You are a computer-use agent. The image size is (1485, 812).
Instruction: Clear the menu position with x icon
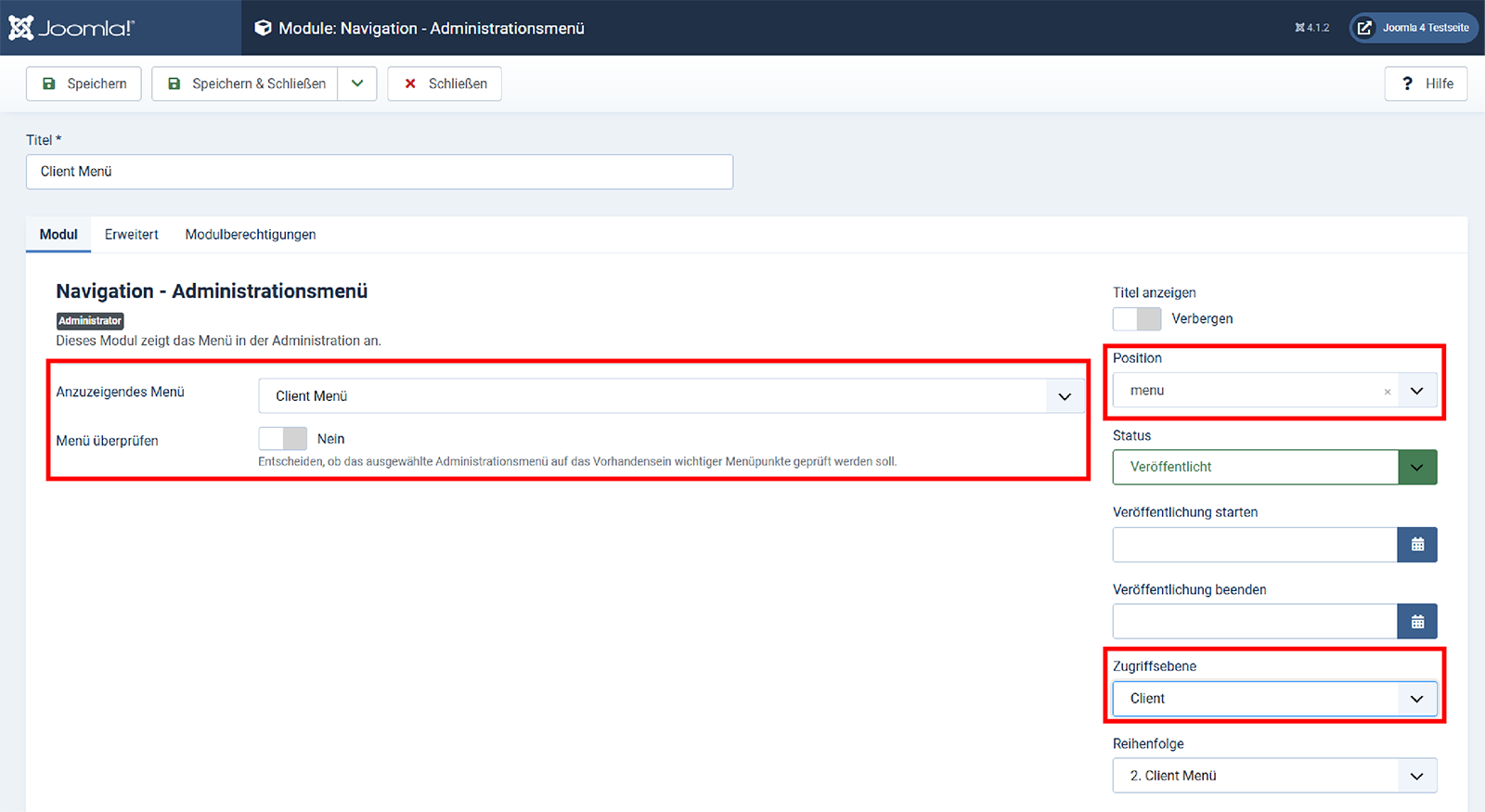[x=1387, y=392]
